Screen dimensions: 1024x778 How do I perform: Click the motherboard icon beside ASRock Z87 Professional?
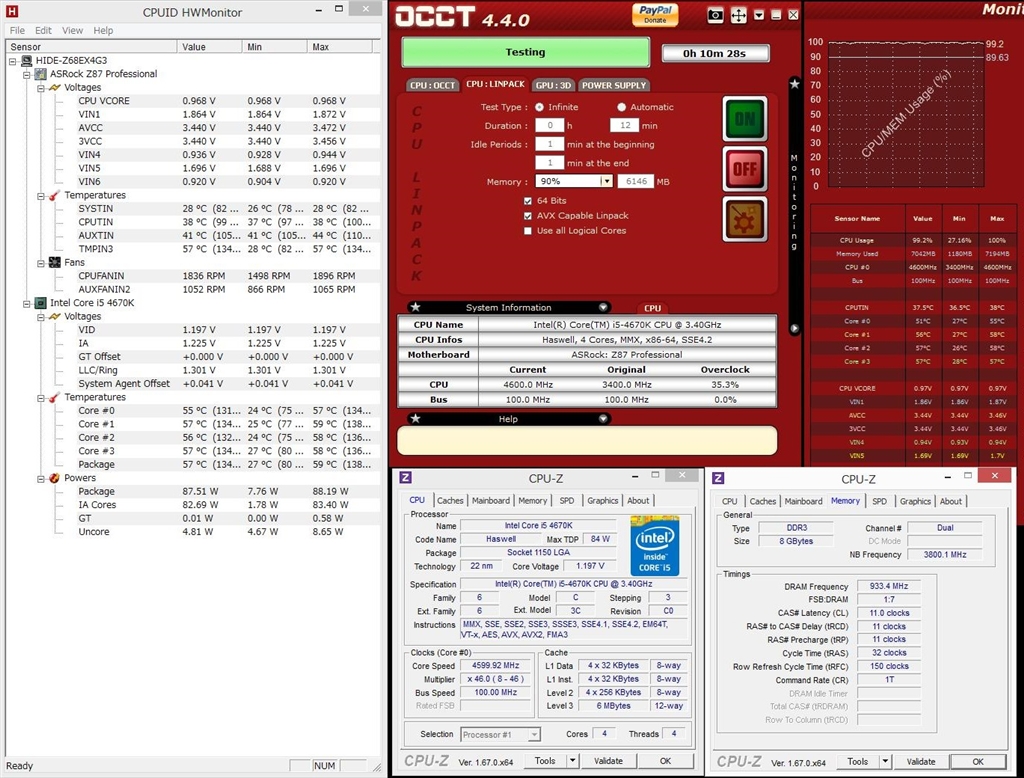pyautogui.click(x=40, y=74)
